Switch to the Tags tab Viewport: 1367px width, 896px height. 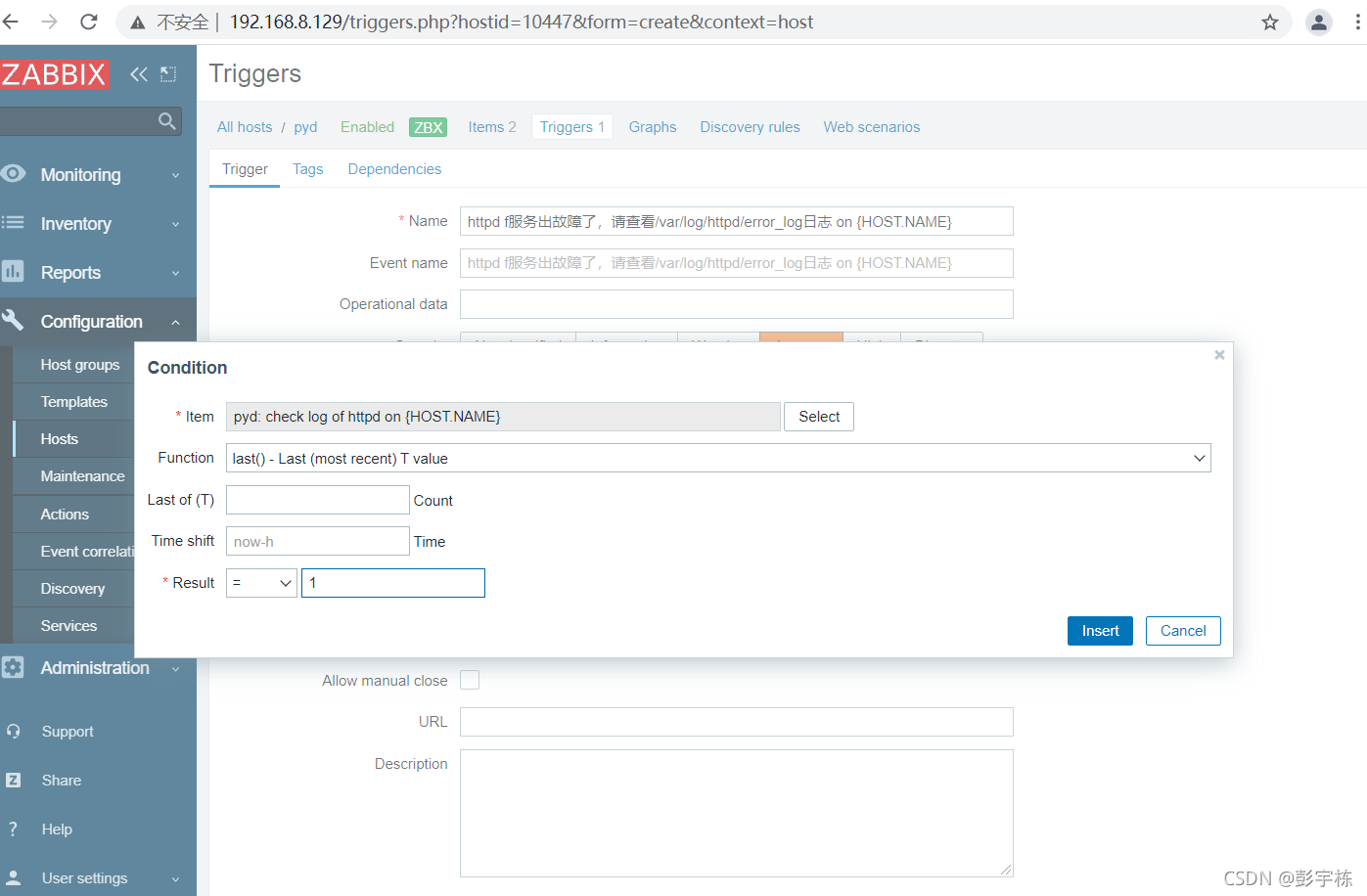(x=307, y=169)
